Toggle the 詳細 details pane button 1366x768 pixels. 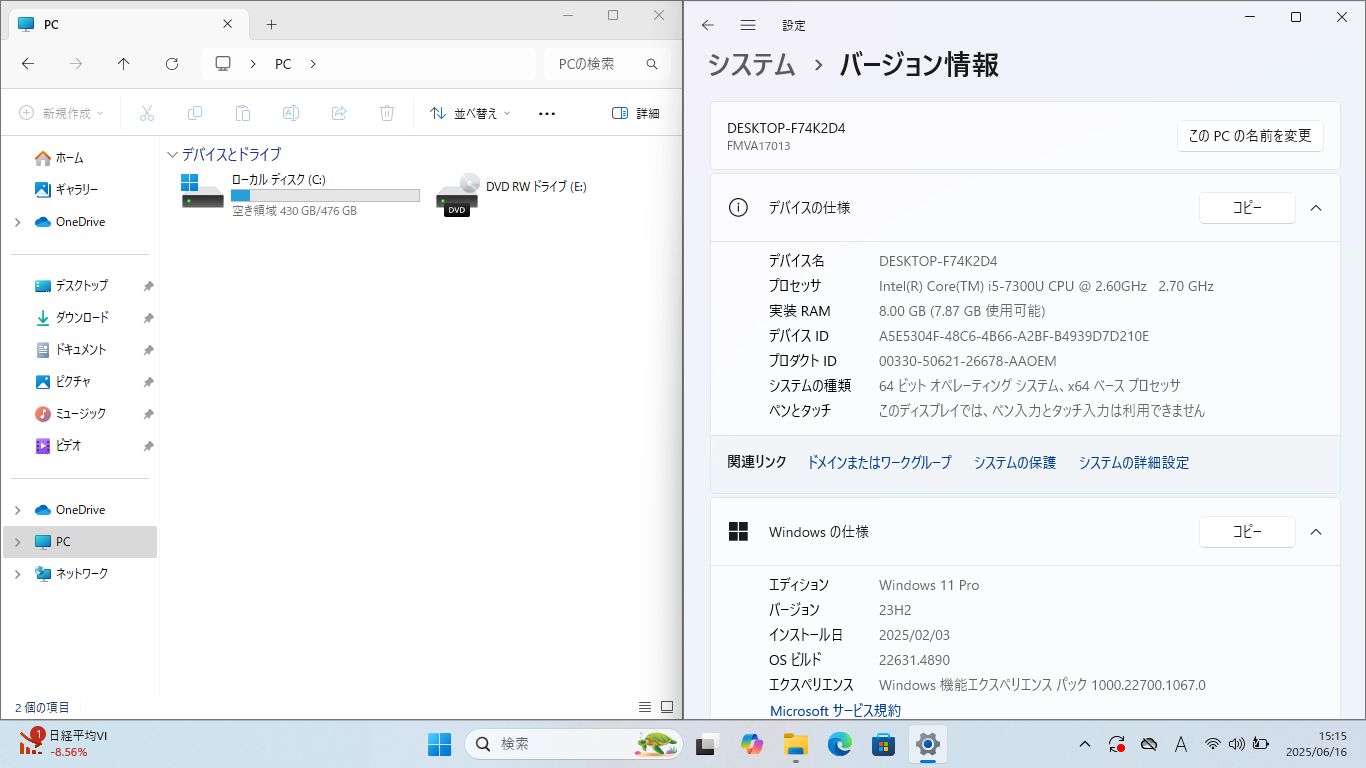click(x=636, y=113)
